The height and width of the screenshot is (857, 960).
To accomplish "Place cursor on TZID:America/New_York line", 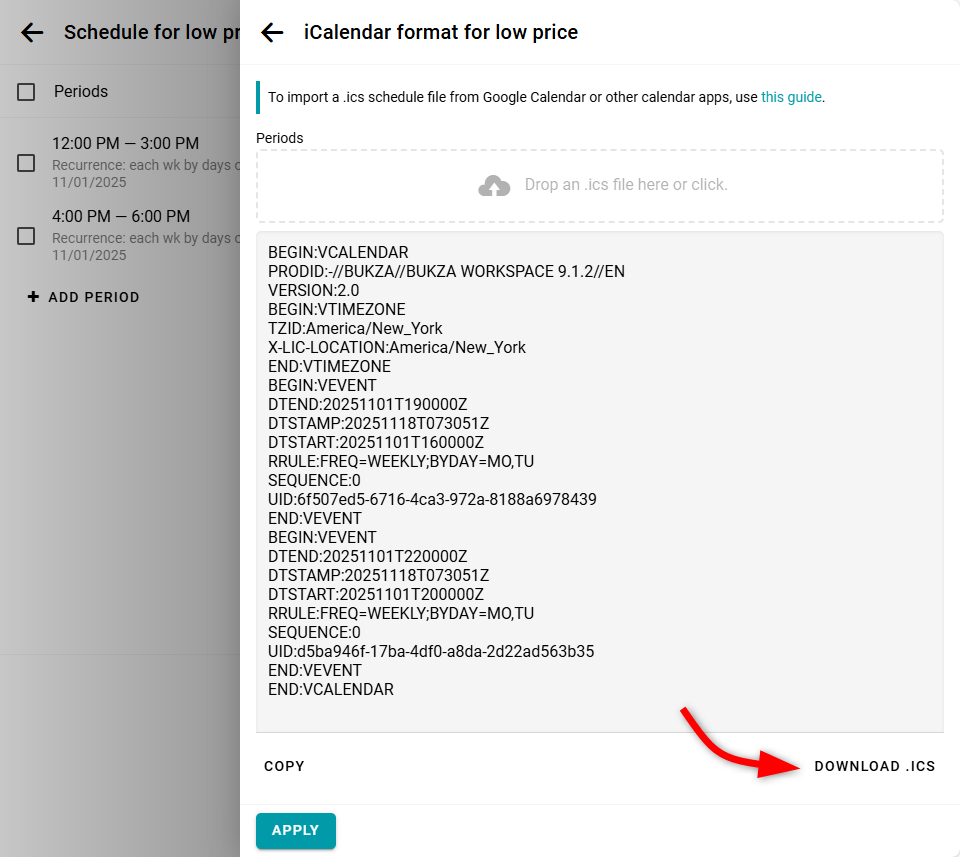I will coord(355,328).
